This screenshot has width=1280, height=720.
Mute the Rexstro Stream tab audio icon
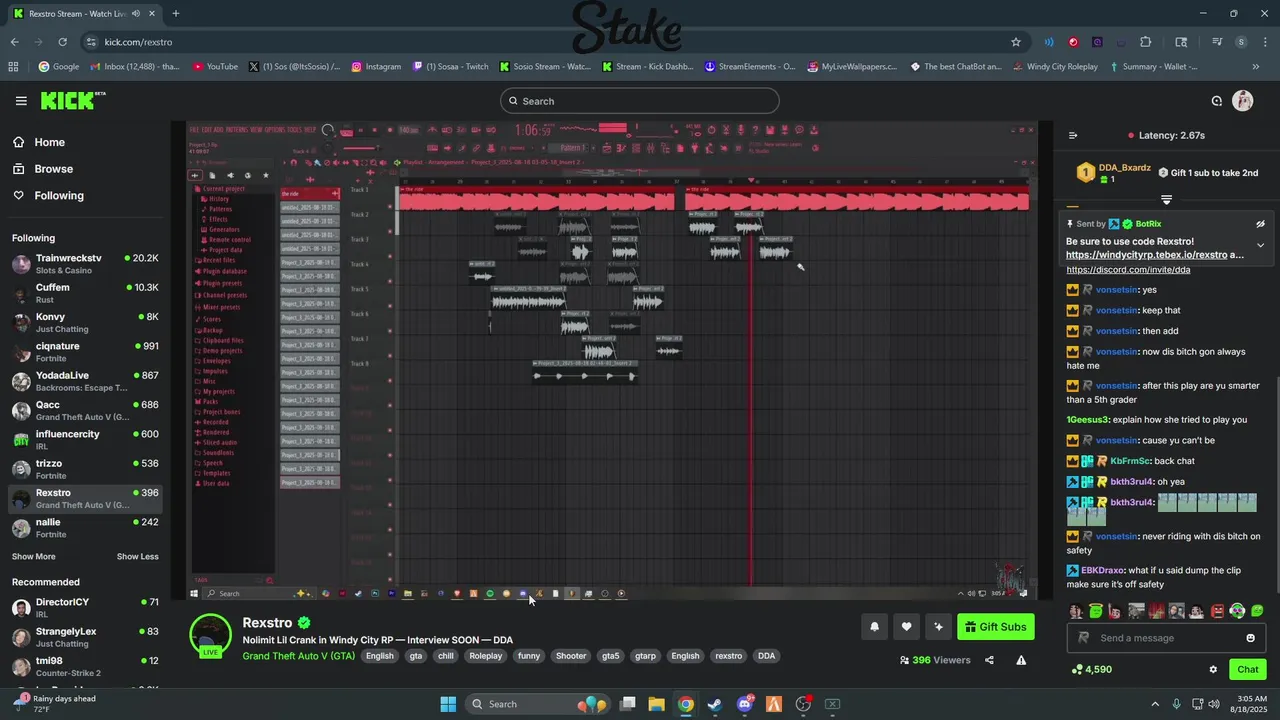[x=136, y=14]
